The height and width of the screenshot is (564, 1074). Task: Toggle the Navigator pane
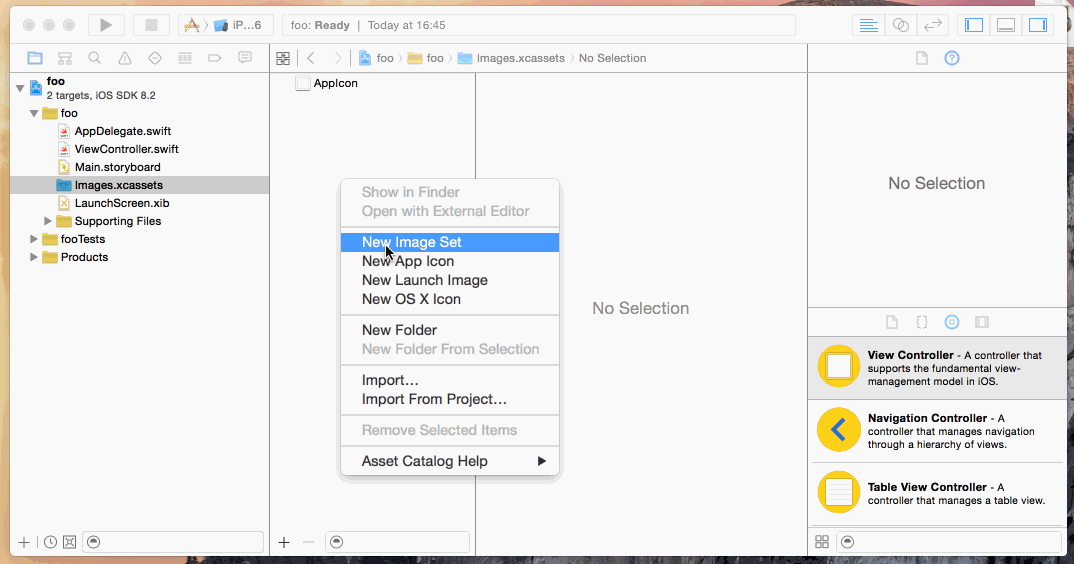[973, 25]
